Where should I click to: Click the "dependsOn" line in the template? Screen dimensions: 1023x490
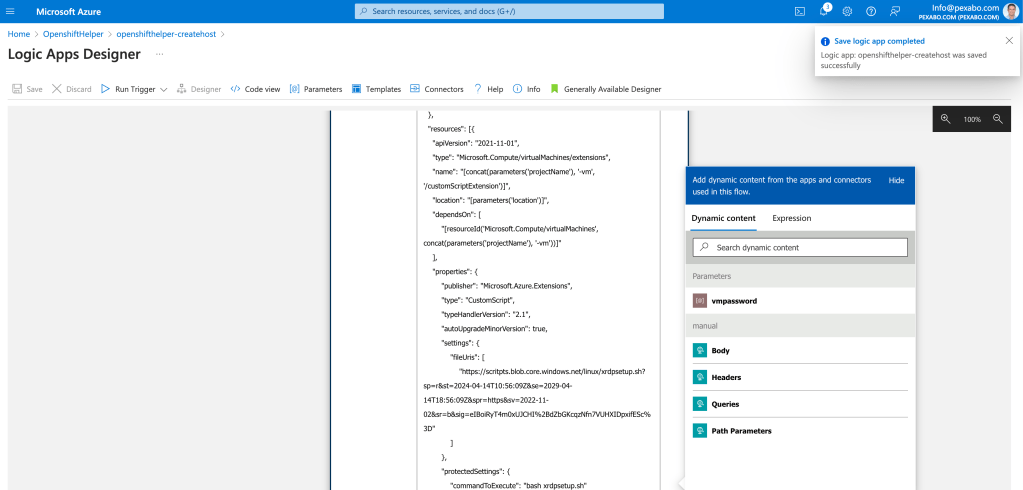457,214
